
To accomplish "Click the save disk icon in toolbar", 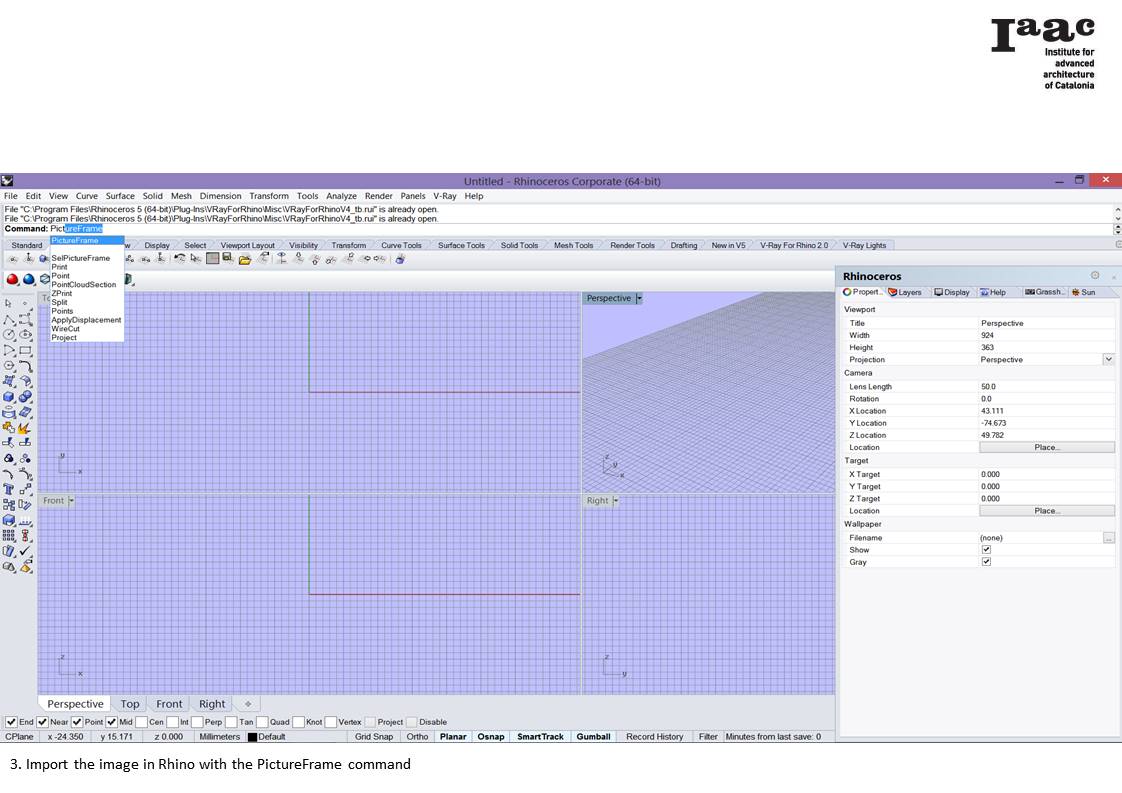I will pyautogui.click(x=229, y=259).
